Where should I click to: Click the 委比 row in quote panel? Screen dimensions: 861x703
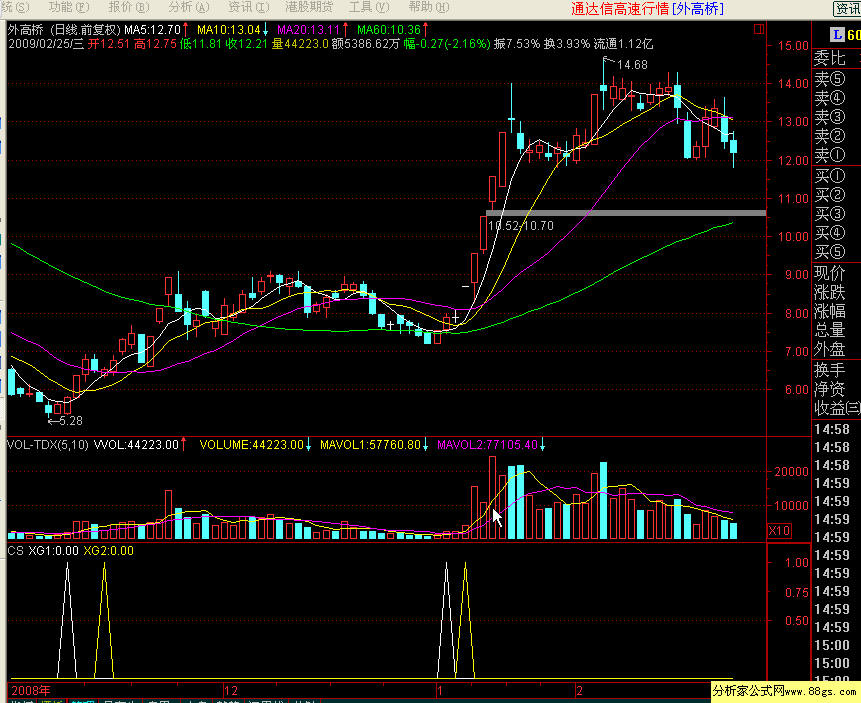point(836,58)
